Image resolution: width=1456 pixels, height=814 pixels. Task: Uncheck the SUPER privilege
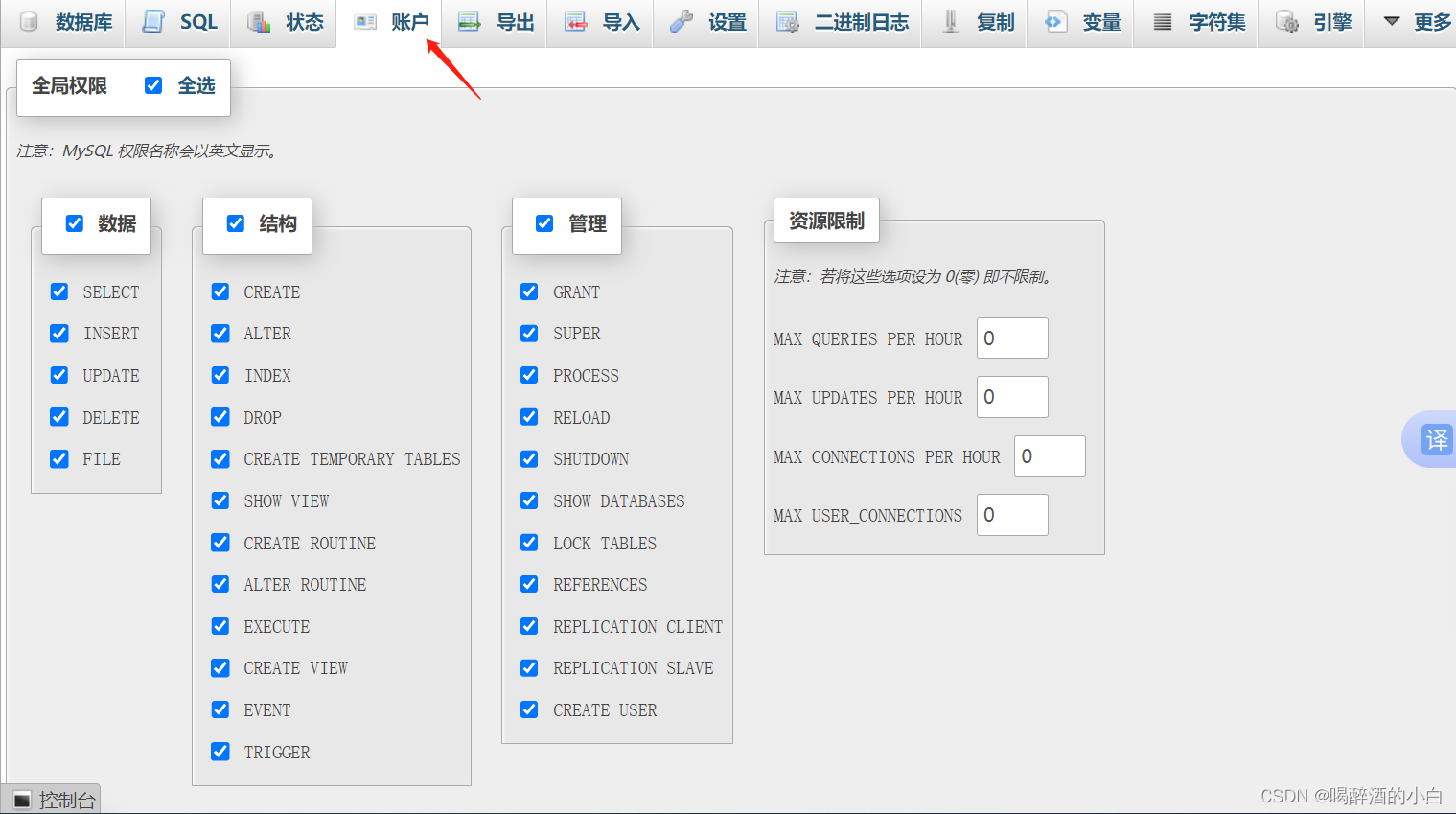[x=529, y=333]
